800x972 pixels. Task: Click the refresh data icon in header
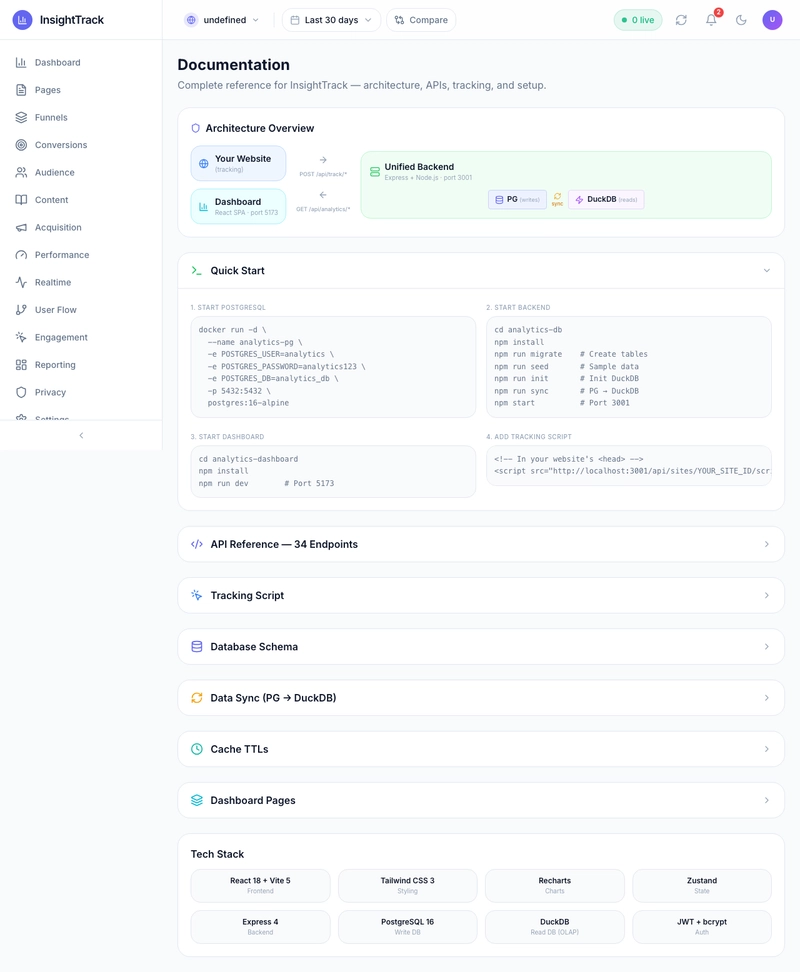click(x=681, y=20)
